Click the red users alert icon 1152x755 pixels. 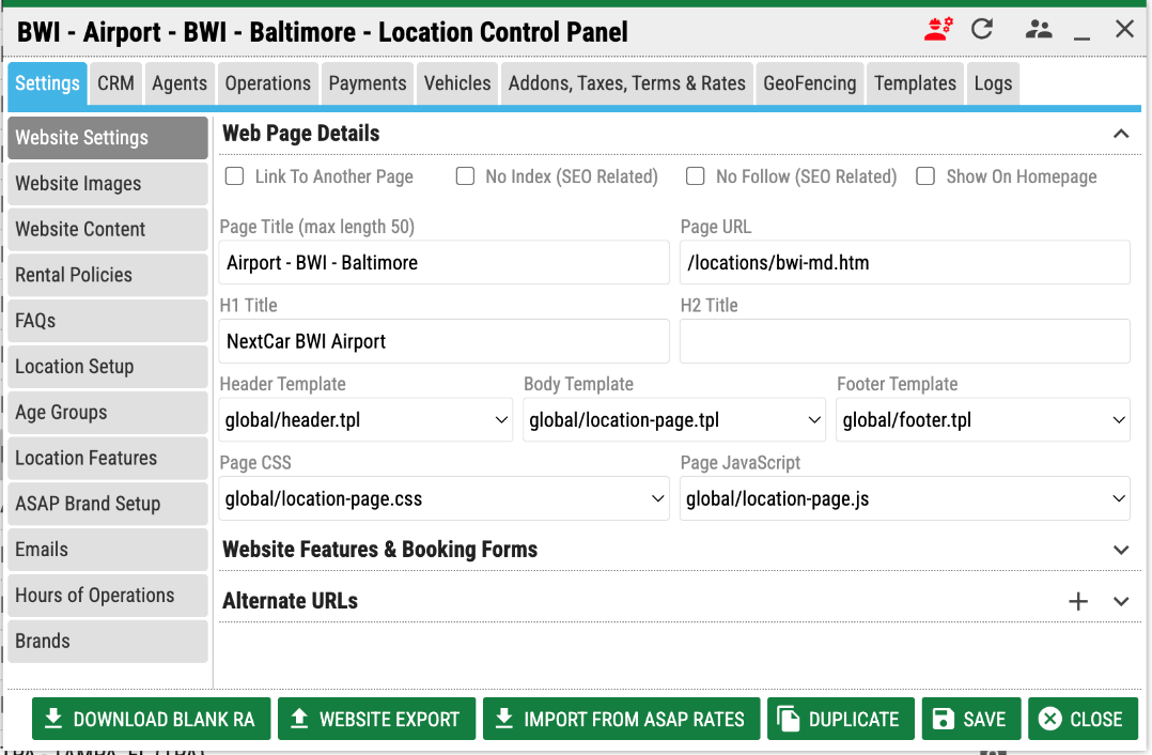click(x=938, y=29)
